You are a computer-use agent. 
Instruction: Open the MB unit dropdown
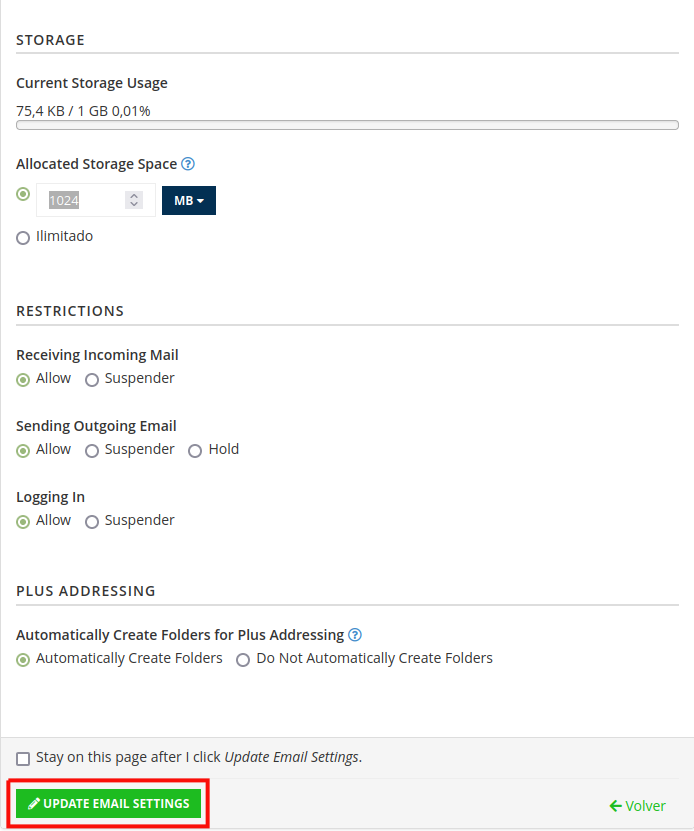[189, 200]
